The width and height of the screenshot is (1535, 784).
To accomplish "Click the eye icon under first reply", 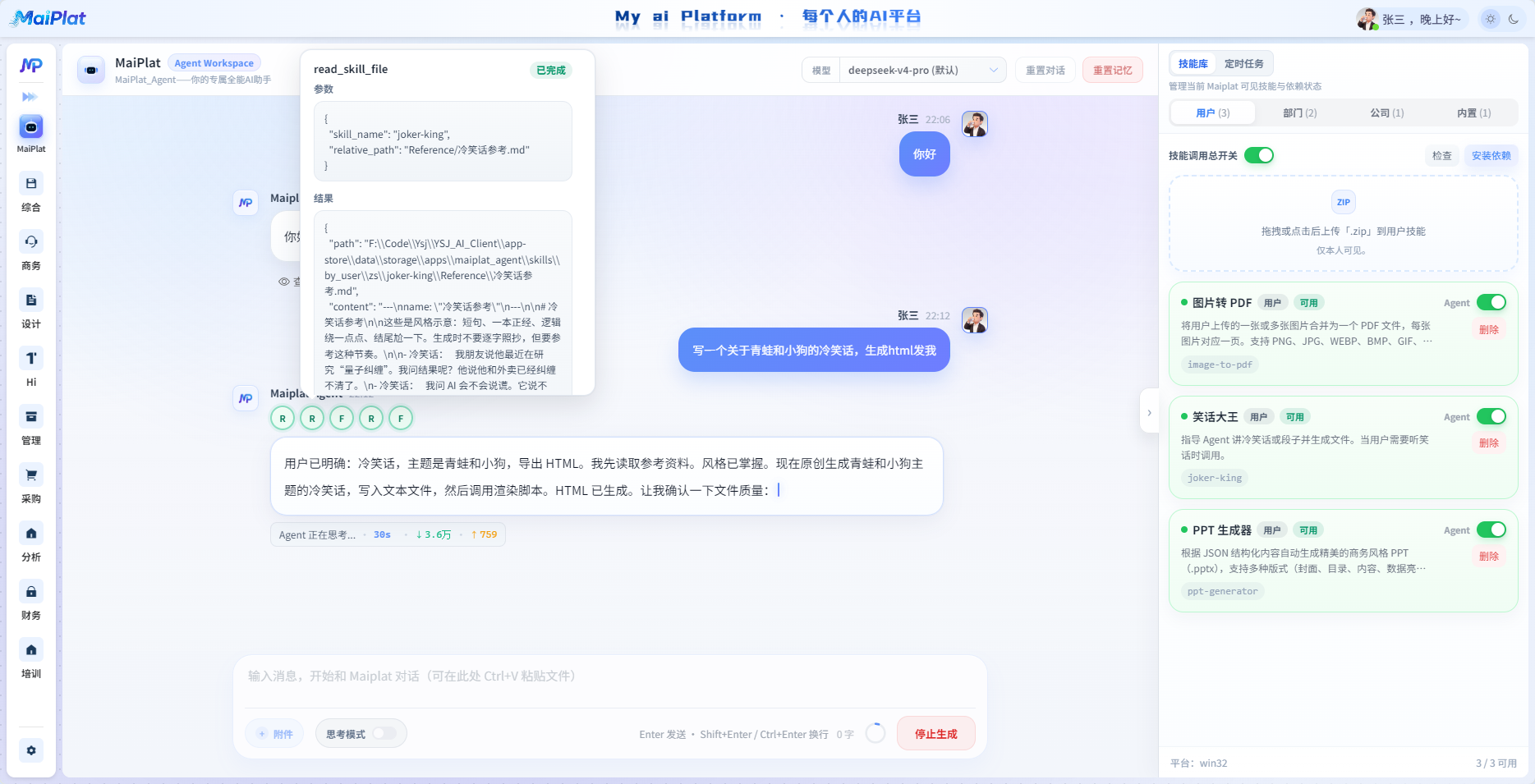I will pyautogui.click(x=284, y=282).
